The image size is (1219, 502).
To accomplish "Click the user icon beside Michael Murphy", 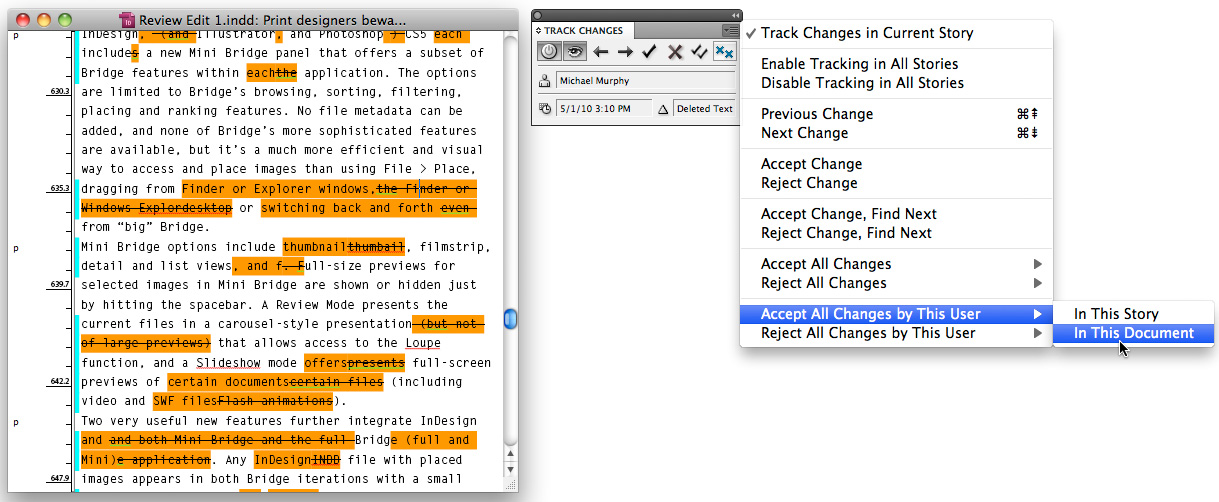I will (544, 81).
